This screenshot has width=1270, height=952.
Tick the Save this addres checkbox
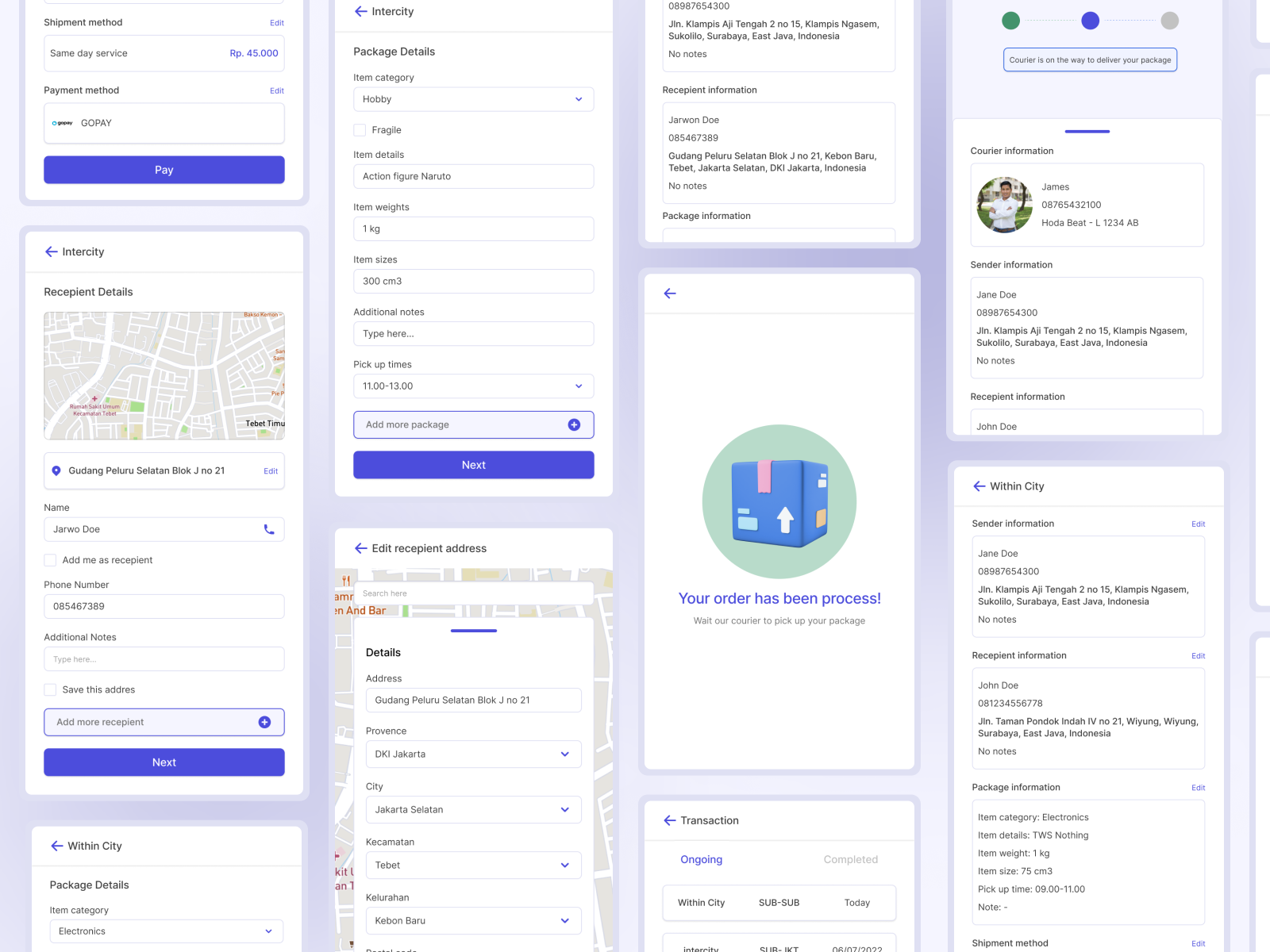(50, 689)
